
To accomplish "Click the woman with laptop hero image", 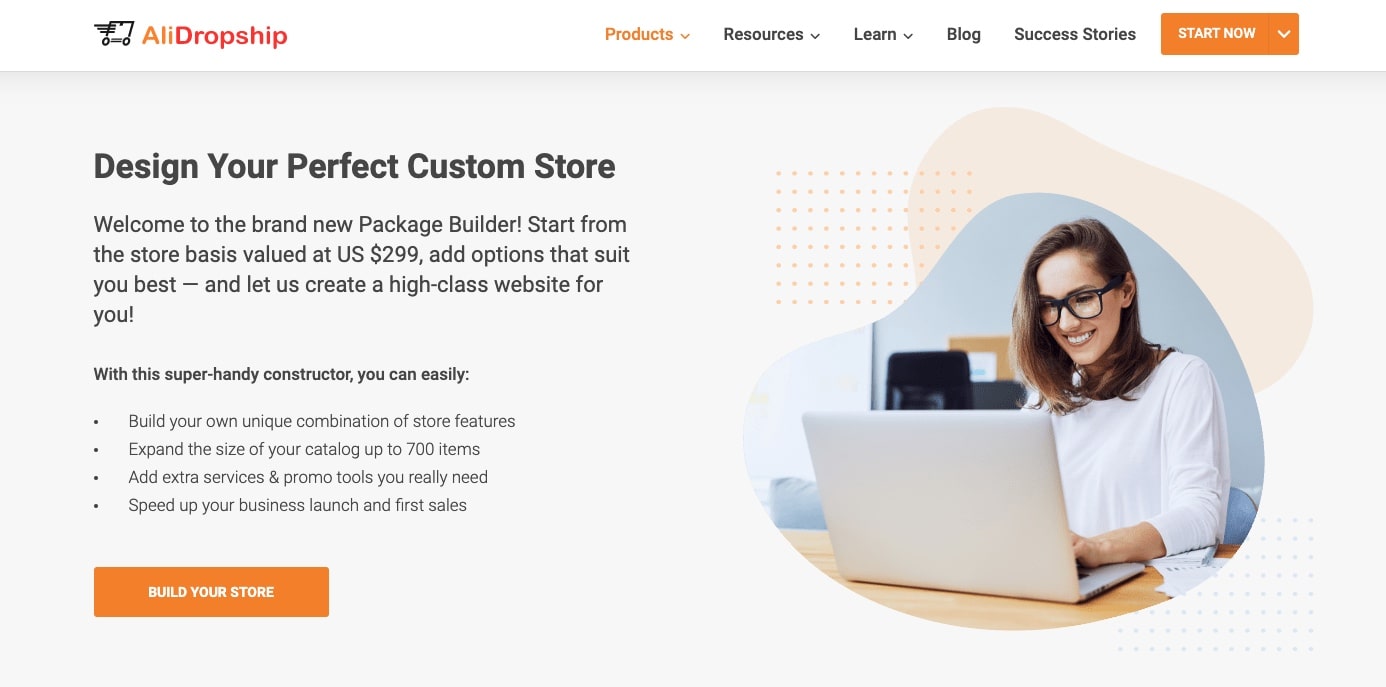I will point(1003,410).
